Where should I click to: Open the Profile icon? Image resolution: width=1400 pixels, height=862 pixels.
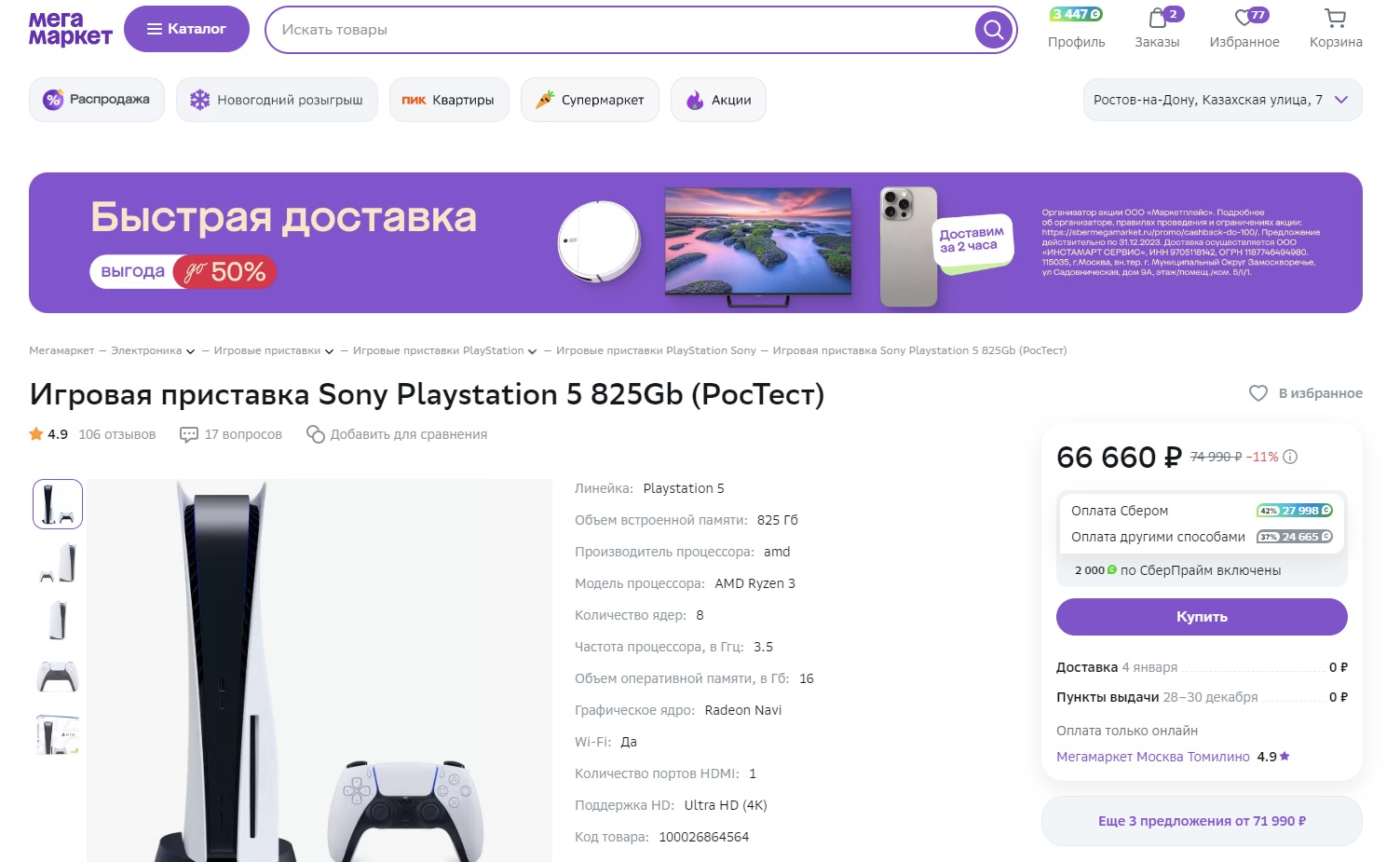point(1076,28)
